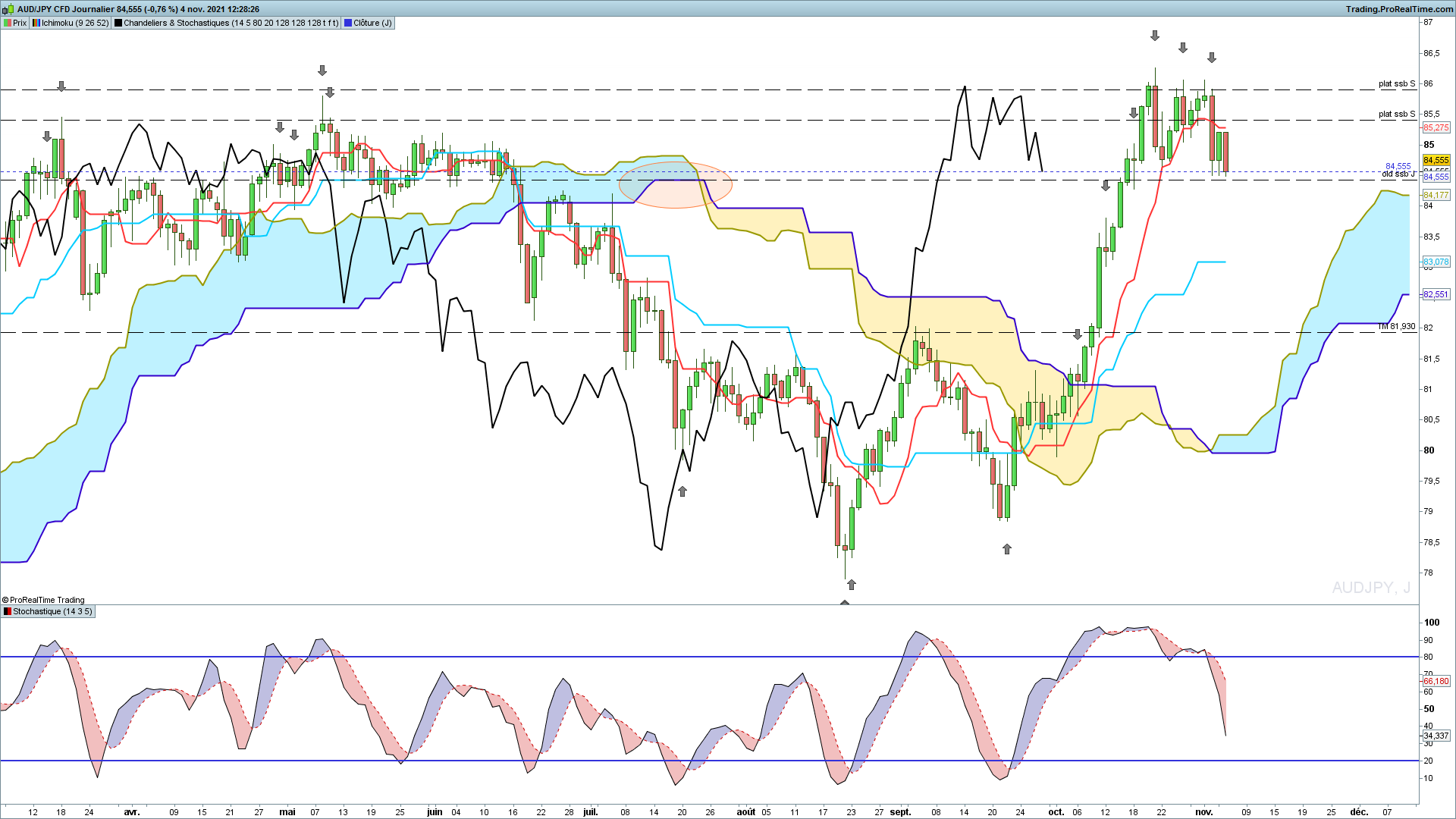The width and height of the screenshot is (1456, 819).
Task: Open the Ichimoku (9 26 52) tab
Action: coord(71,23)
